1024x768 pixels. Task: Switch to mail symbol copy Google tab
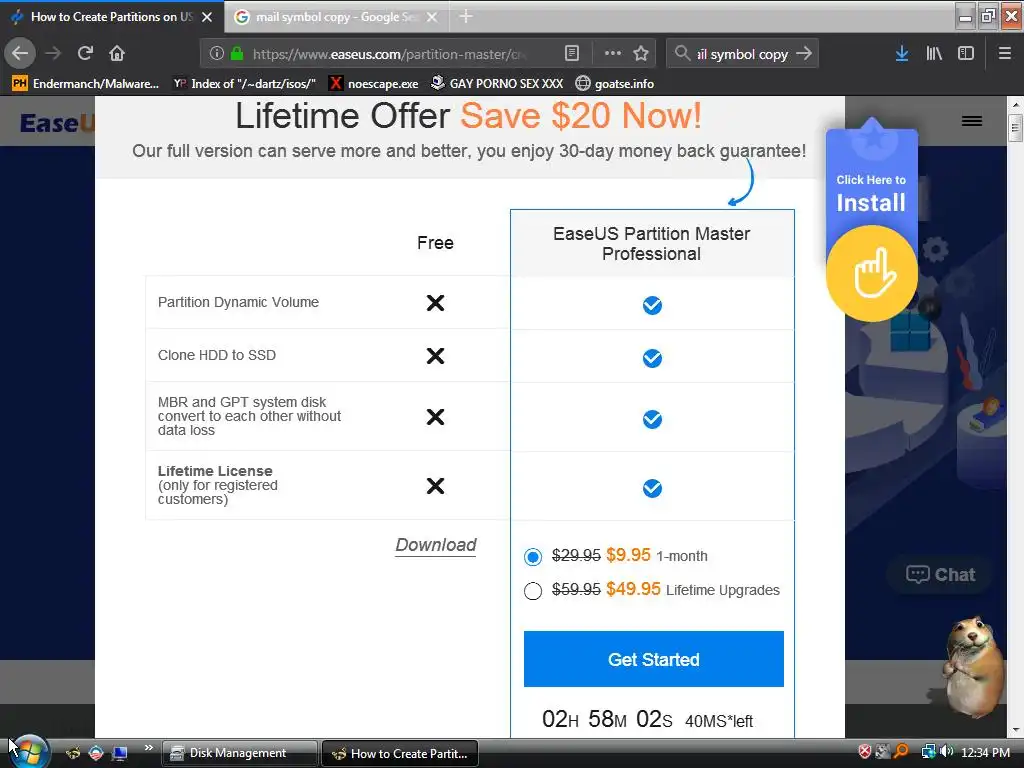coord(336,17)
